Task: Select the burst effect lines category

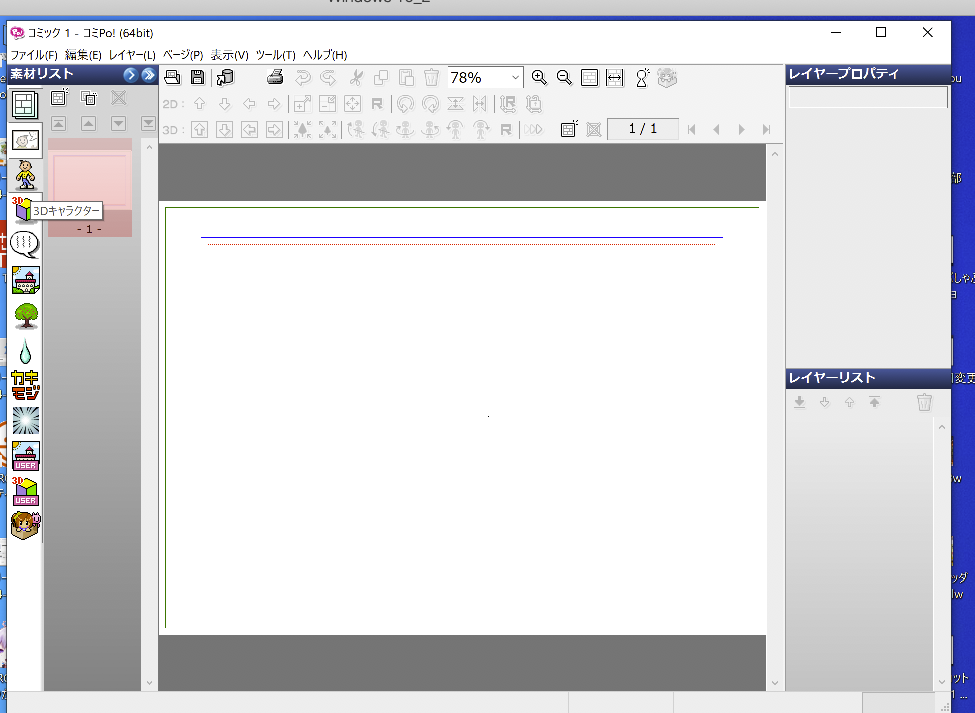Action: pyautogui.click(x=25, y=420)
